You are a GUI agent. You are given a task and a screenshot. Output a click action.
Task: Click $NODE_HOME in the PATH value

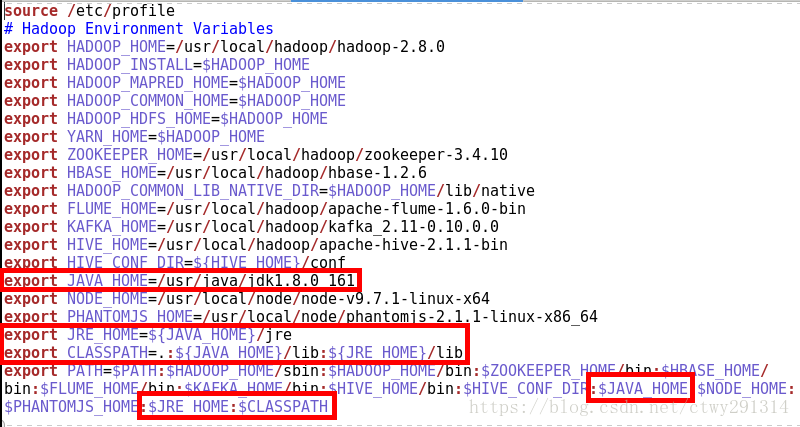click(x=741, y=389)
